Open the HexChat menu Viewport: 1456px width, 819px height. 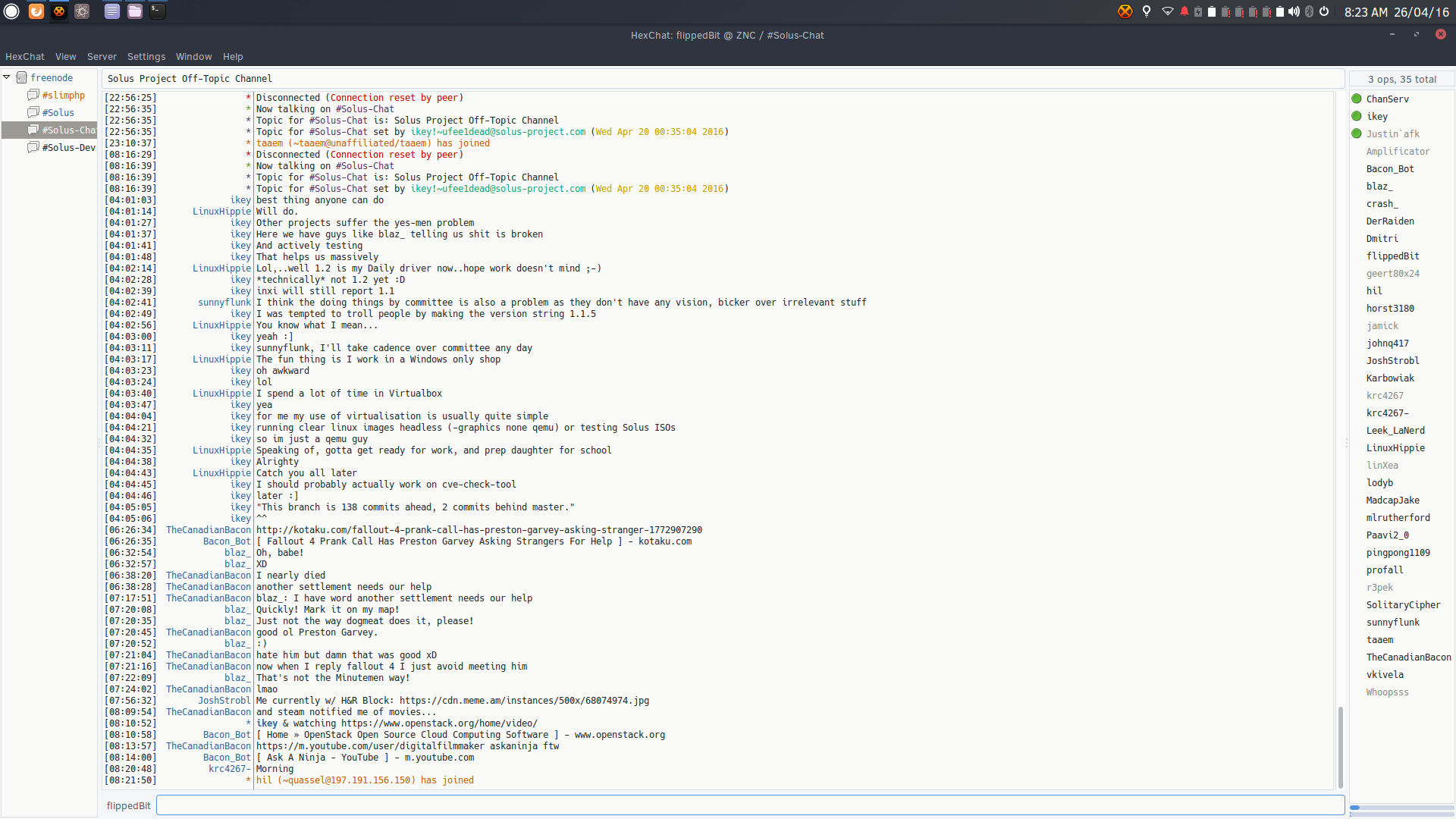click(x=25, y=57)
